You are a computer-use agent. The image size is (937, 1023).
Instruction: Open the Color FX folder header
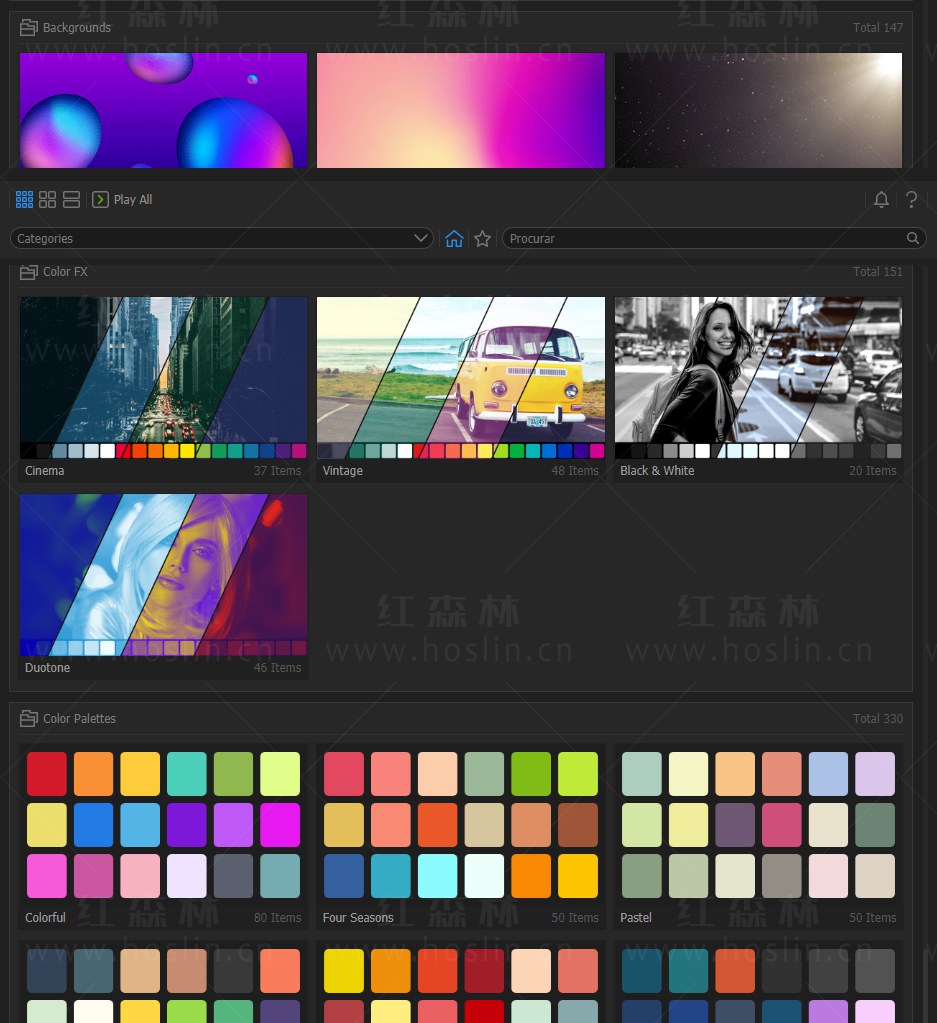tap(54, 271)
